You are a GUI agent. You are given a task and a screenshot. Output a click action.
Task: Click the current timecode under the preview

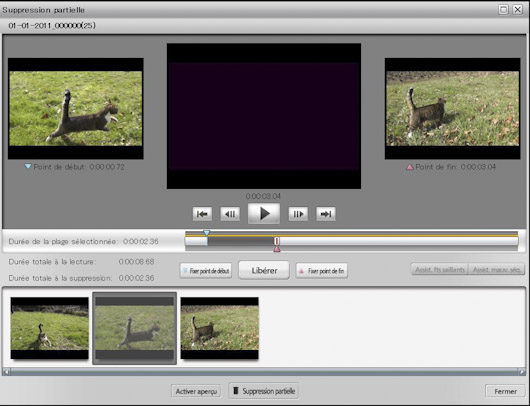(263, 196)
